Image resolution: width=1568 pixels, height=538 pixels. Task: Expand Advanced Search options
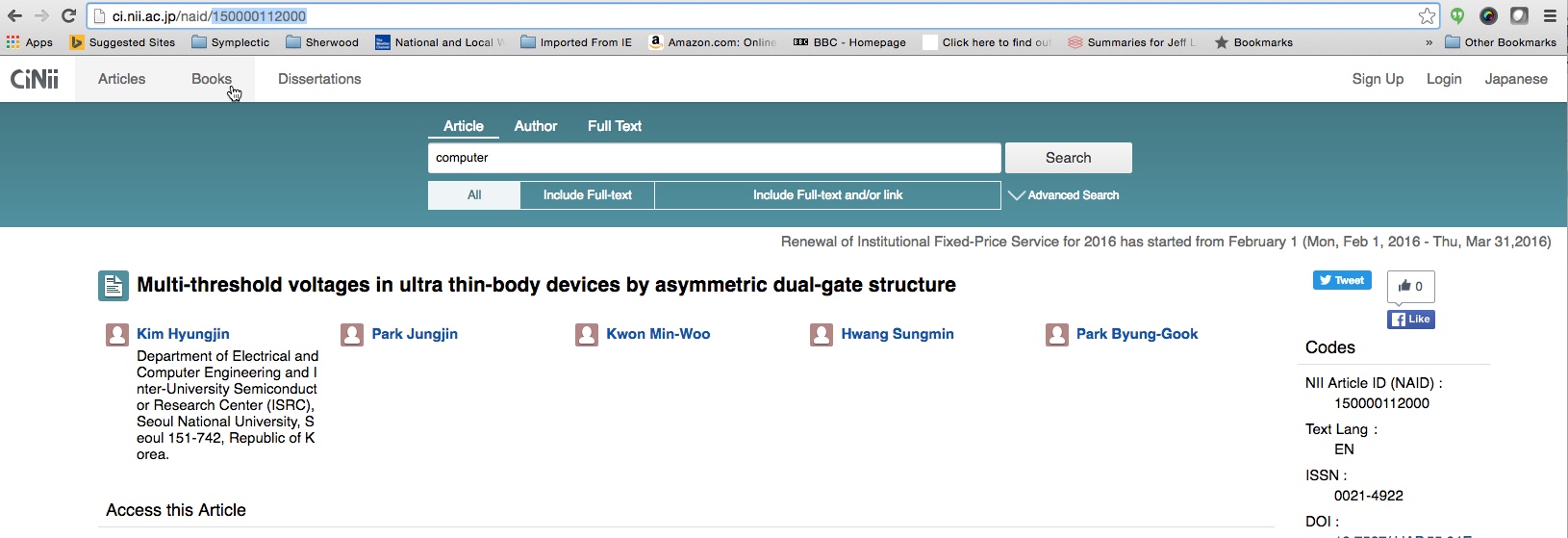pyautogui.click(x=1064, y=195)
